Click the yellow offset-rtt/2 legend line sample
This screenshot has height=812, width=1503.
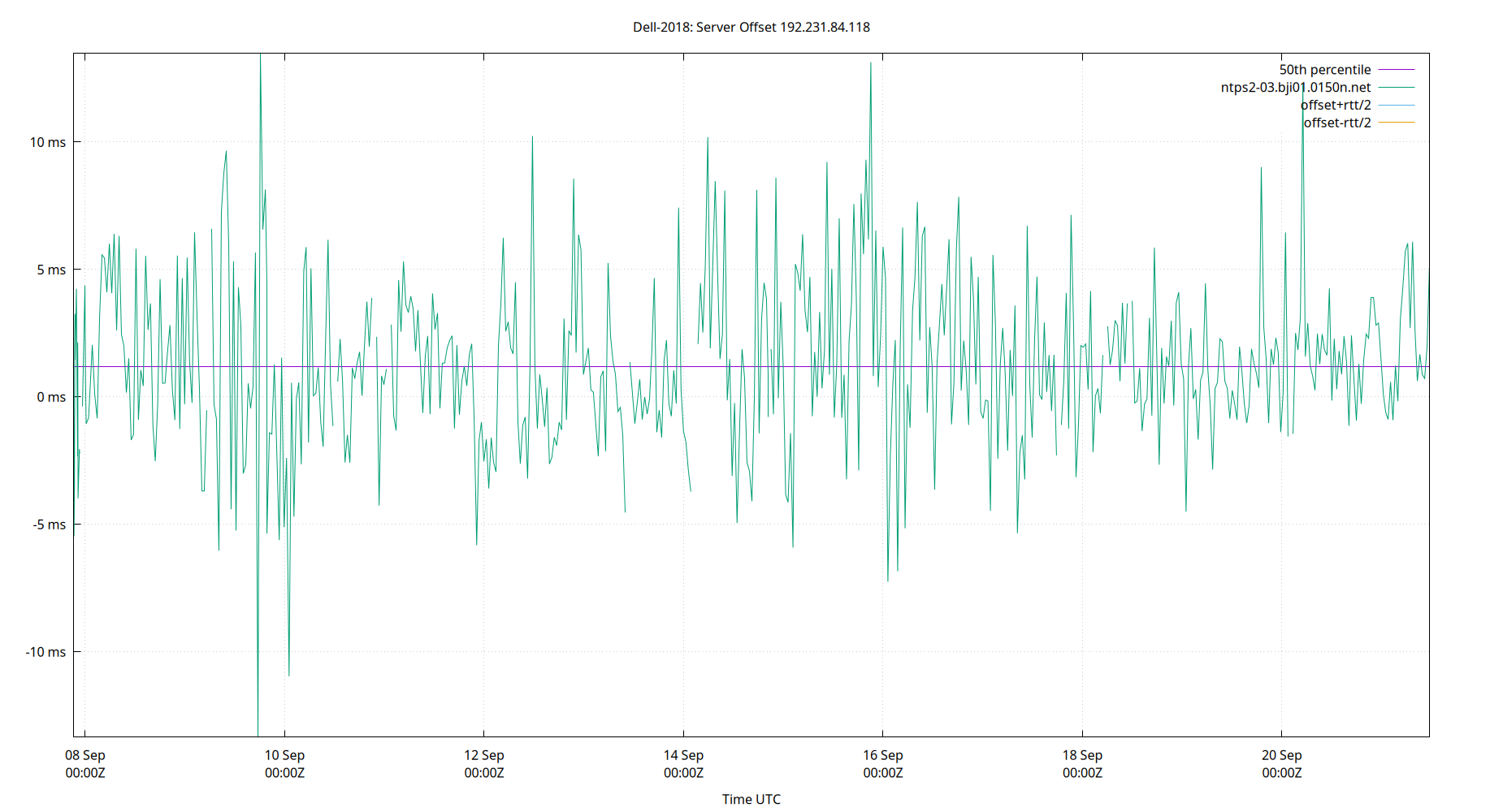coord(1397,123)
